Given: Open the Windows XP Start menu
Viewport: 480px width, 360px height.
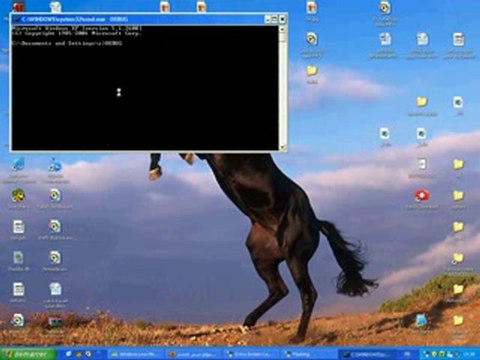Looking at the screenshot, I should tap(28, 354).
